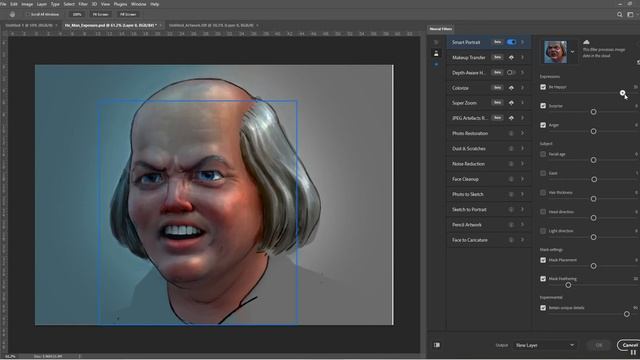640x360 pixels.
Task: Download the Colorize filter from cloud
Action: (511, 88)
